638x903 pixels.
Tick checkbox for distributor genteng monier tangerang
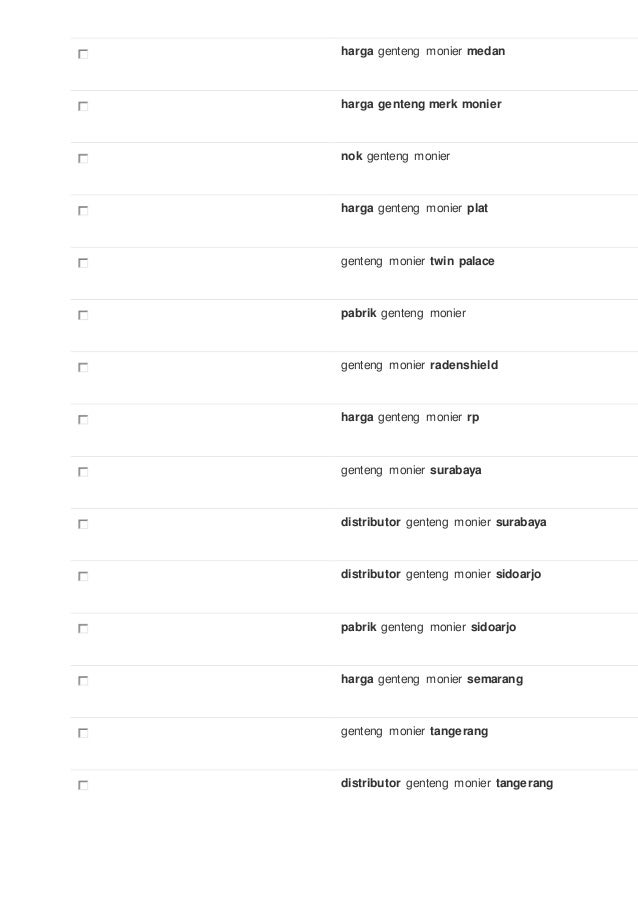[83, 786]
